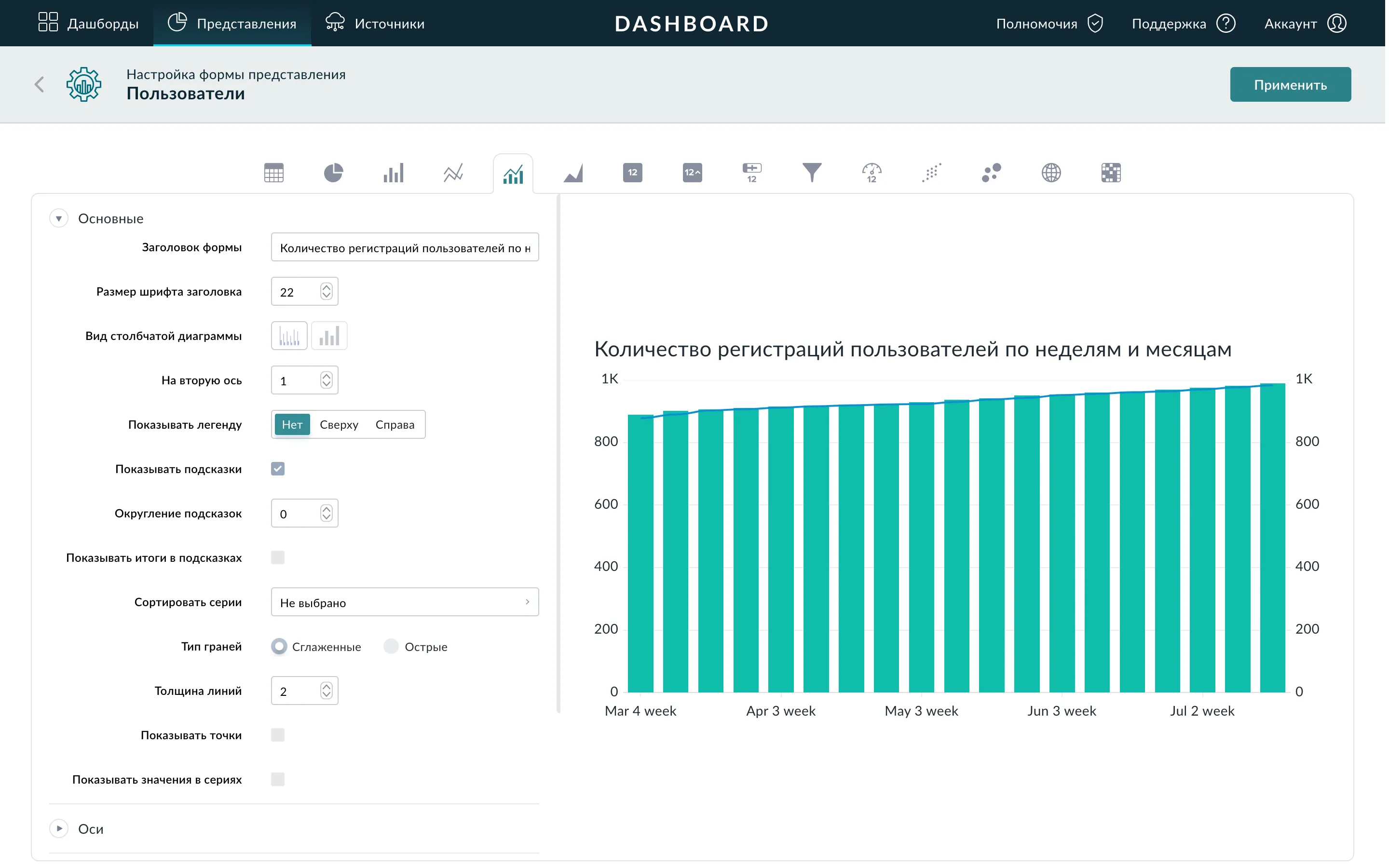
Task: Open Поддержка menu item
Action: pos(1184,24)
